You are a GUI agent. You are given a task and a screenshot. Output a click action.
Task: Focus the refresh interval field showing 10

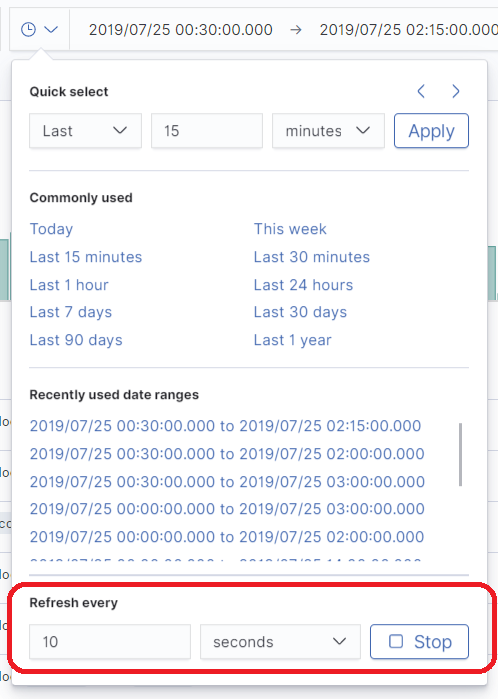point(110,642)
